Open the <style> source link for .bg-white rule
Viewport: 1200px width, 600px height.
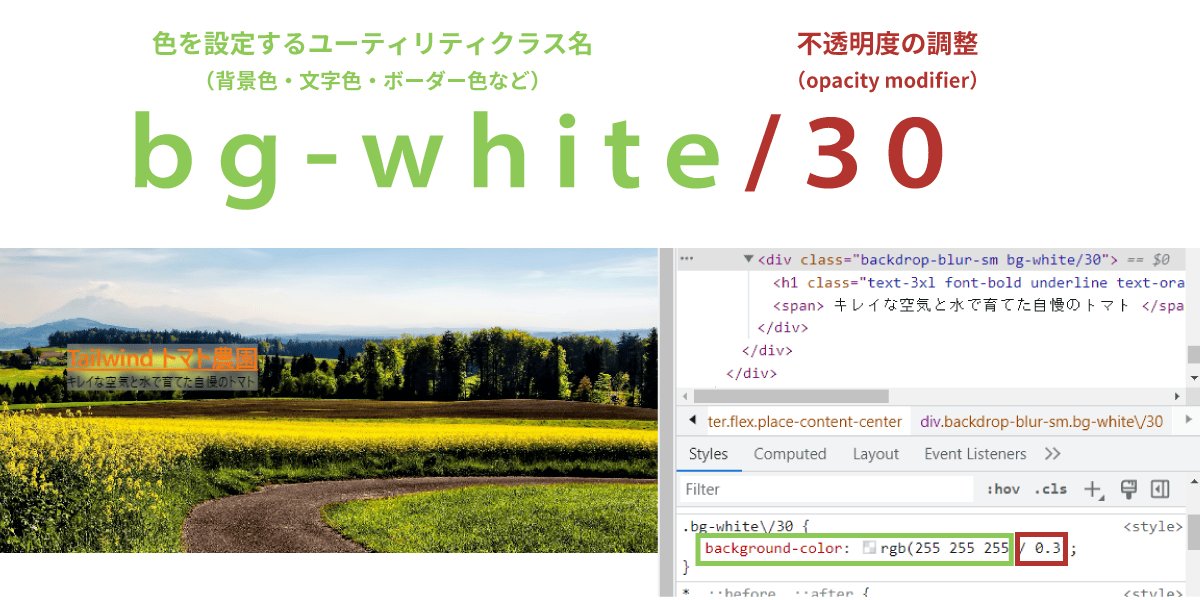pos(1153,526)
